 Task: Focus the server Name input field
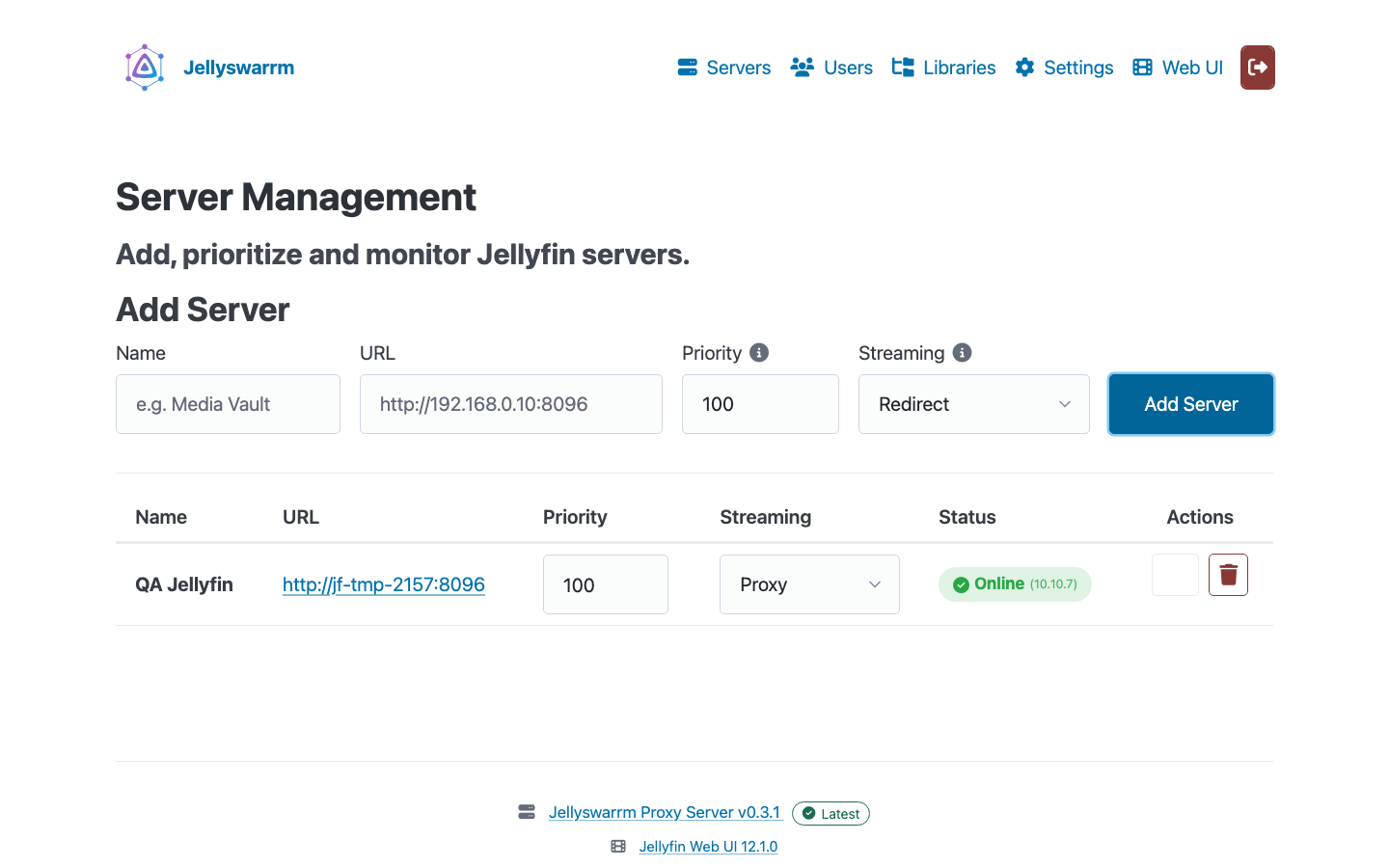(228, 404)
